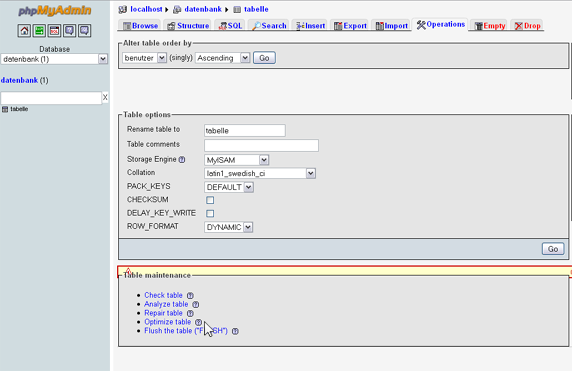Open the Database dropdown showing datenbank (1)
The image size is (572, 371).
54,59
